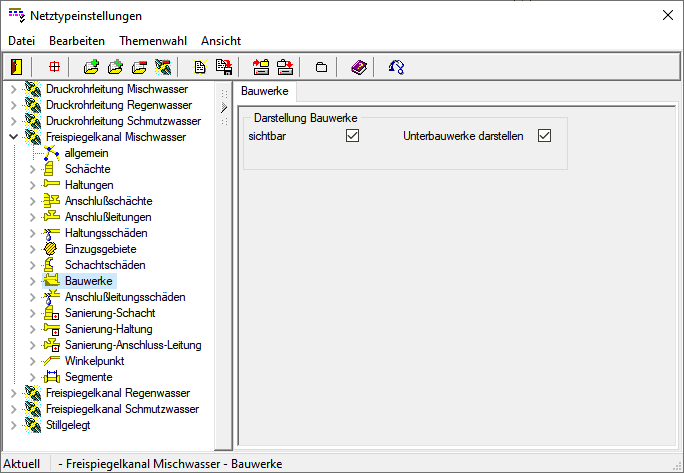Click the exit door toolbar icon
Viewport: 684px width, 473px height.
point(16,67)
